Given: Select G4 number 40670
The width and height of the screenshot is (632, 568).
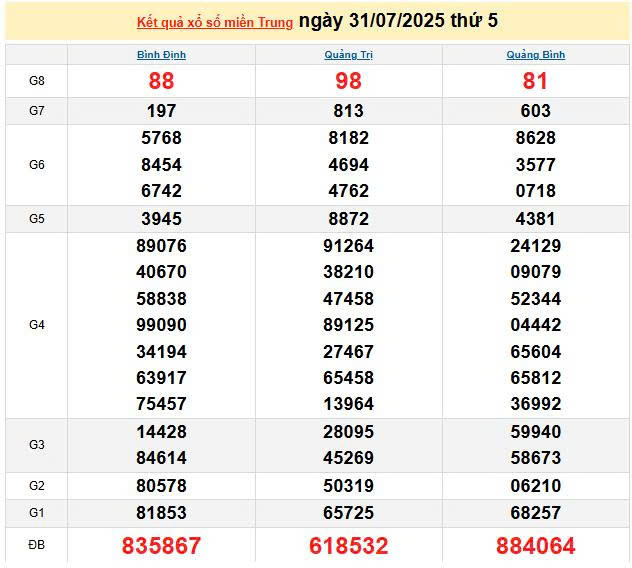Looking at the screenshot, I should pyautogui.click(x=161, y=272).
